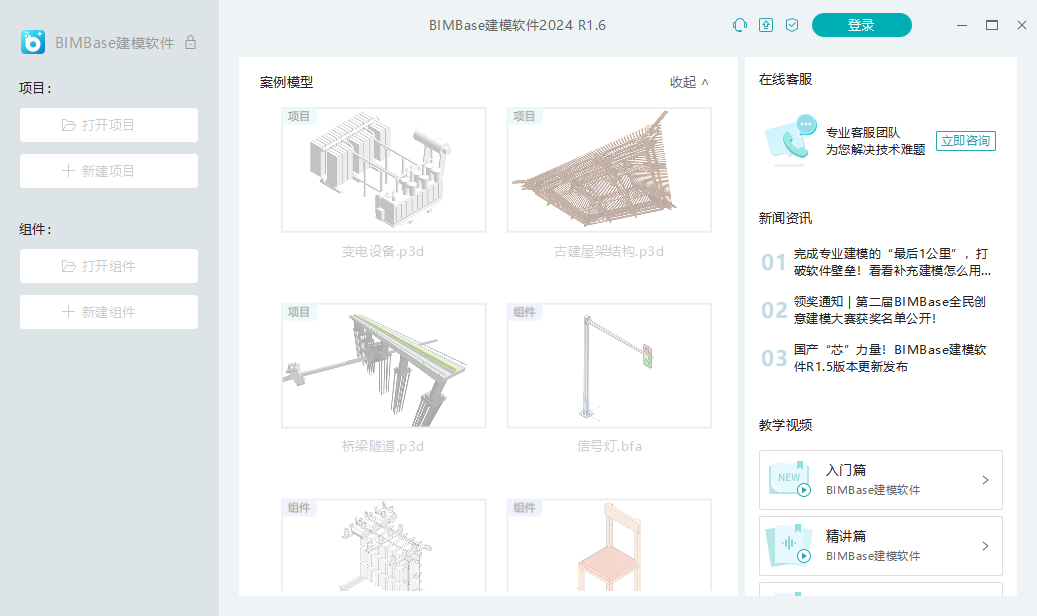The image size is (1037, 616).
Task: Open news item 02 领奖通知
Action: coord(874,310)
